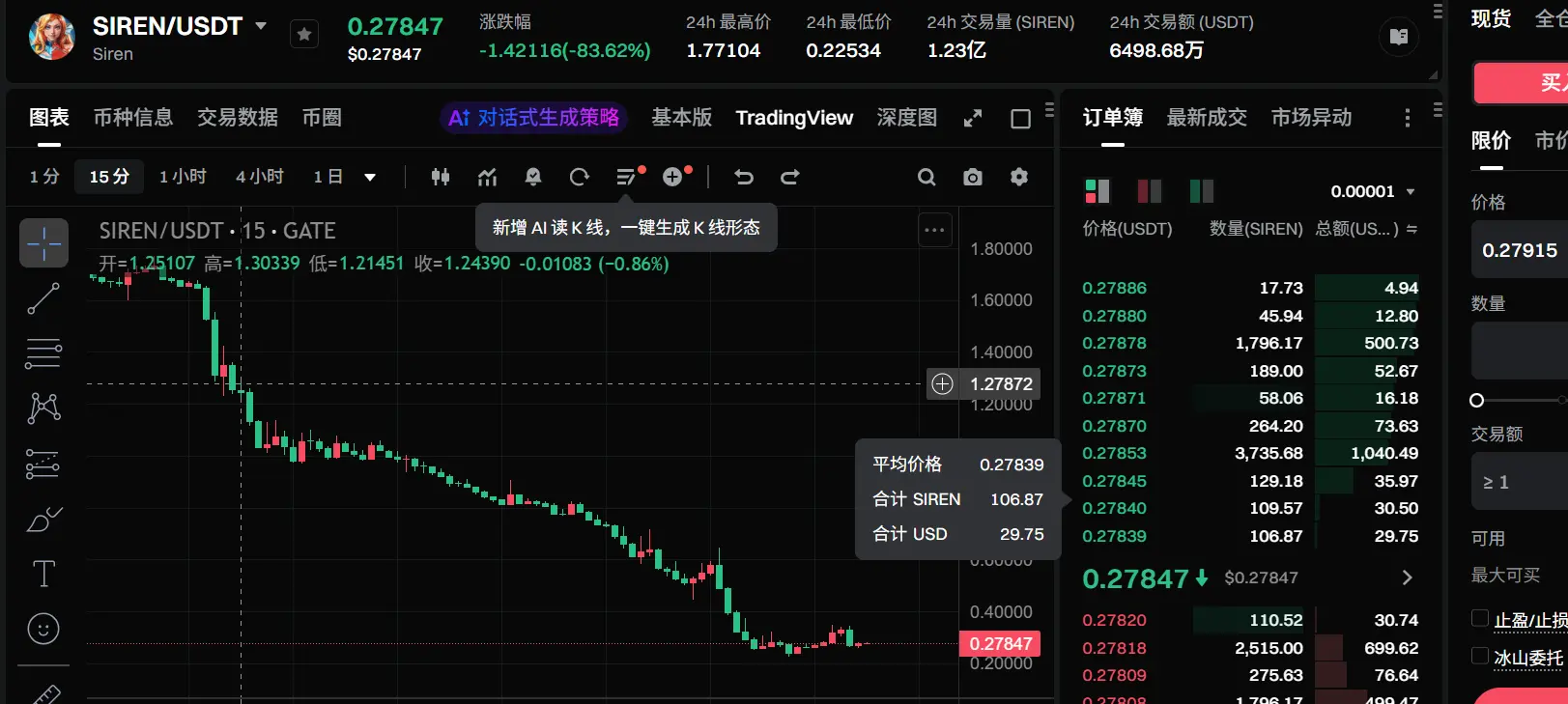Select the XABCD pattern drawing tool
This screenshot has height=704, width=1568.
pyautogui.click(x=43, y=408)
